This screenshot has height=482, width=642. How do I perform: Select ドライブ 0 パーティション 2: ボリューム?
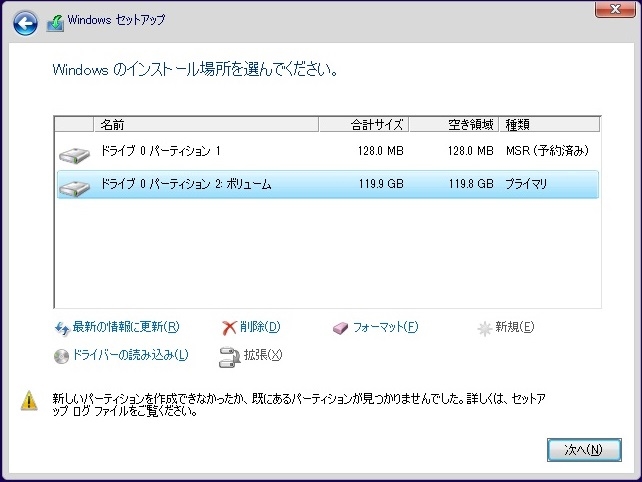tap(328, 184)
